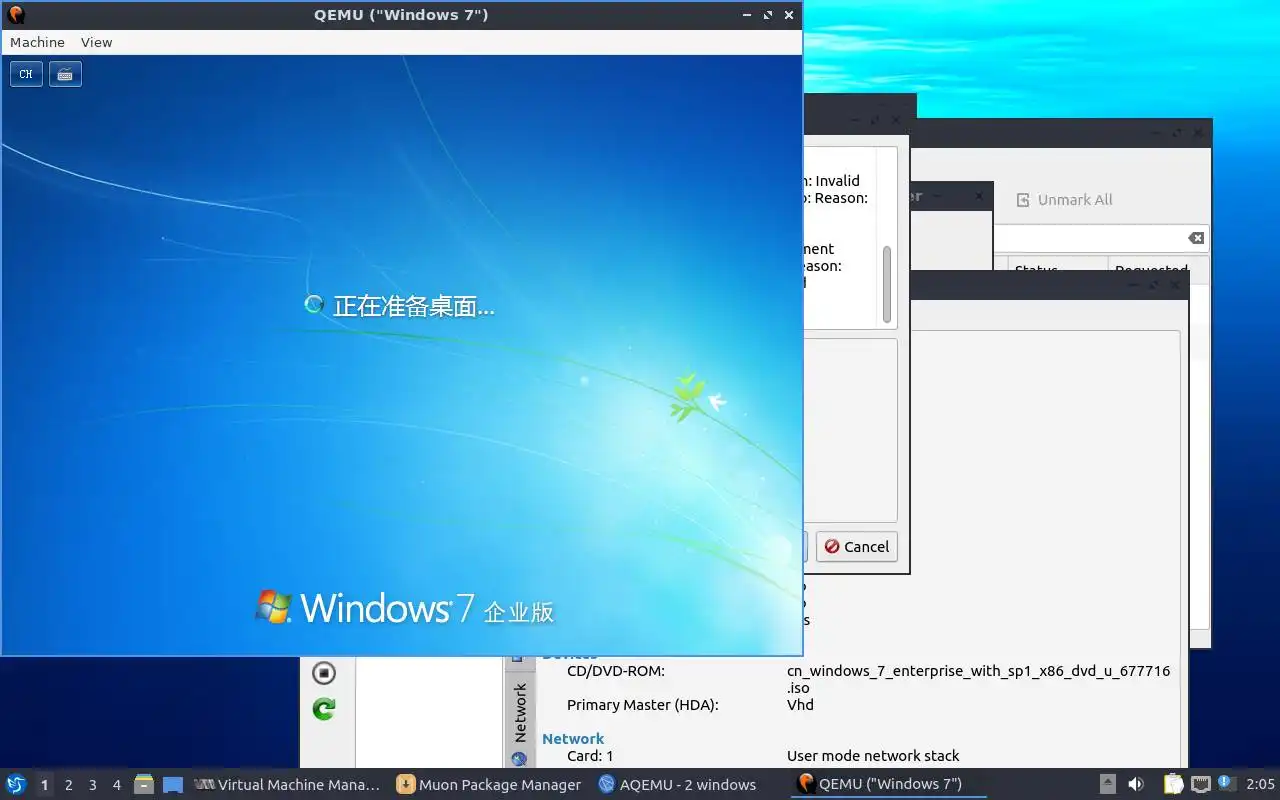Switch to the Virtual Machine Manager task
The height and width of the screenshot is (800, 1280).
[288, 785]
